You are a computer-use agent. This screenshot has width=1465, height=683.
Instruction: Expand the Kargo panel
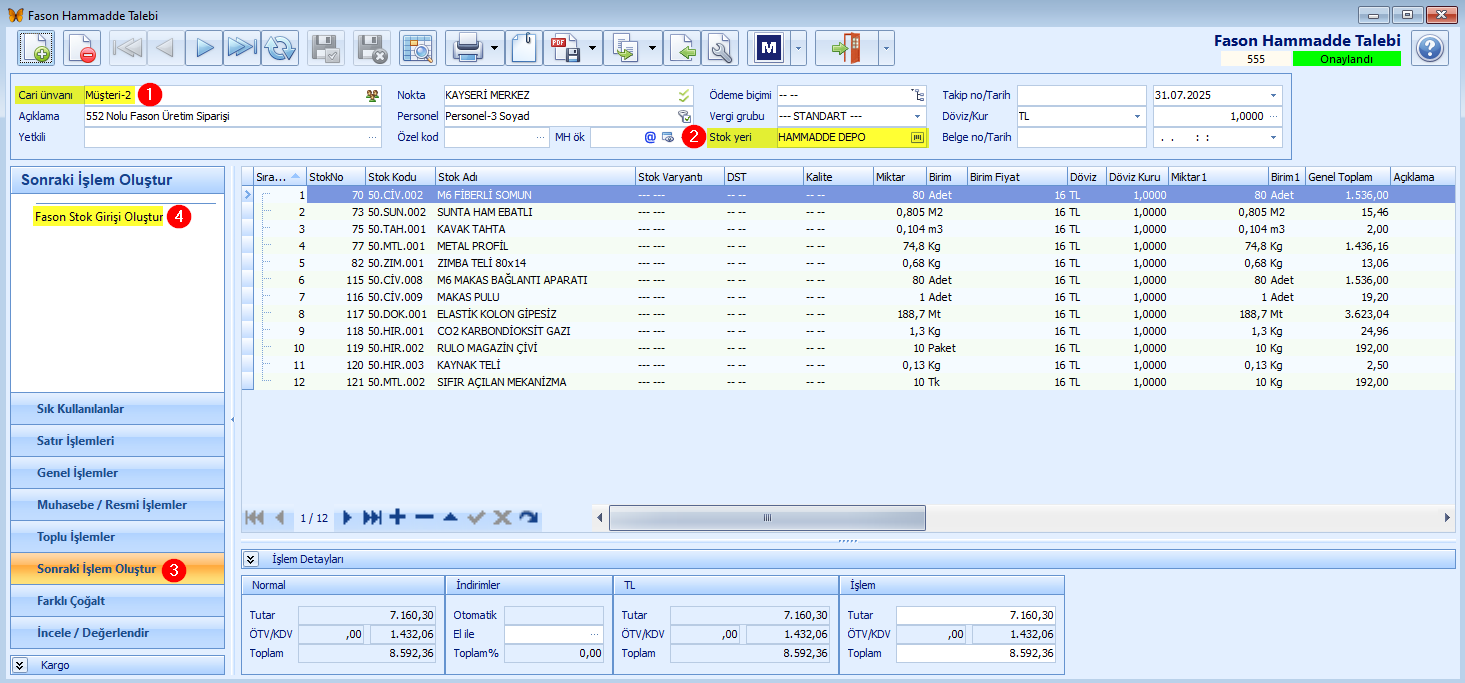tap(21, 665)
